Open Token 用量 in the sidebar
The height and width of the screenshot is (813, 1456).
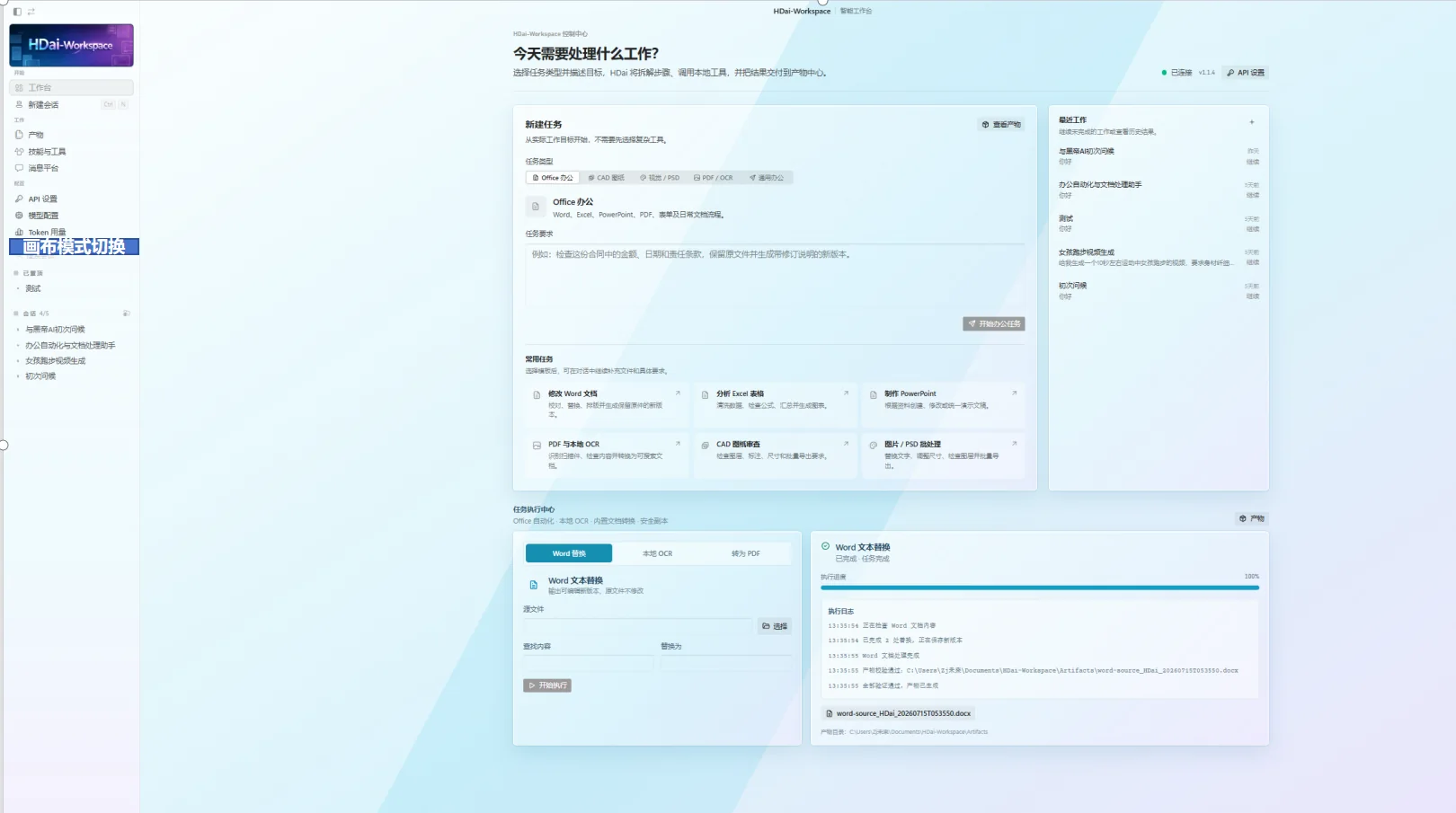(71, 232)
